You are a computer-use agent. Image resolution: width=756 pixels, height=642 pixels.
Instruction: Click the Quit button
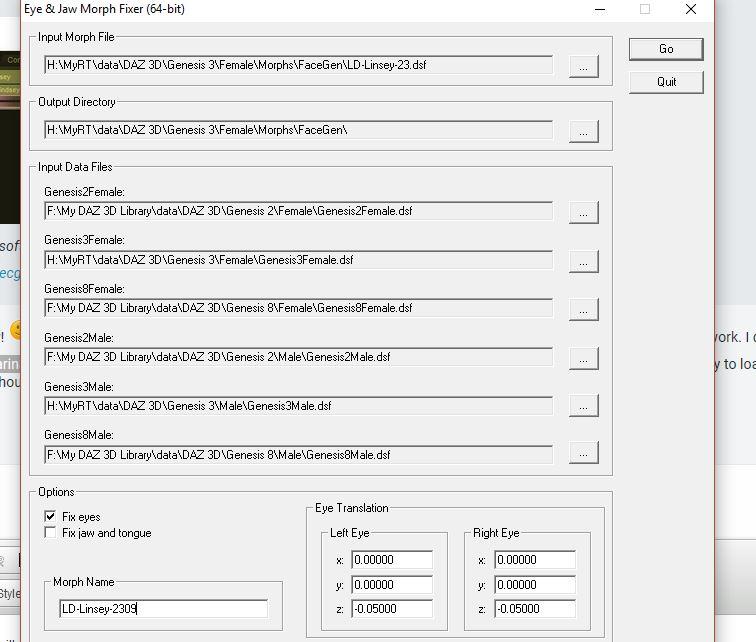point(666,82)
